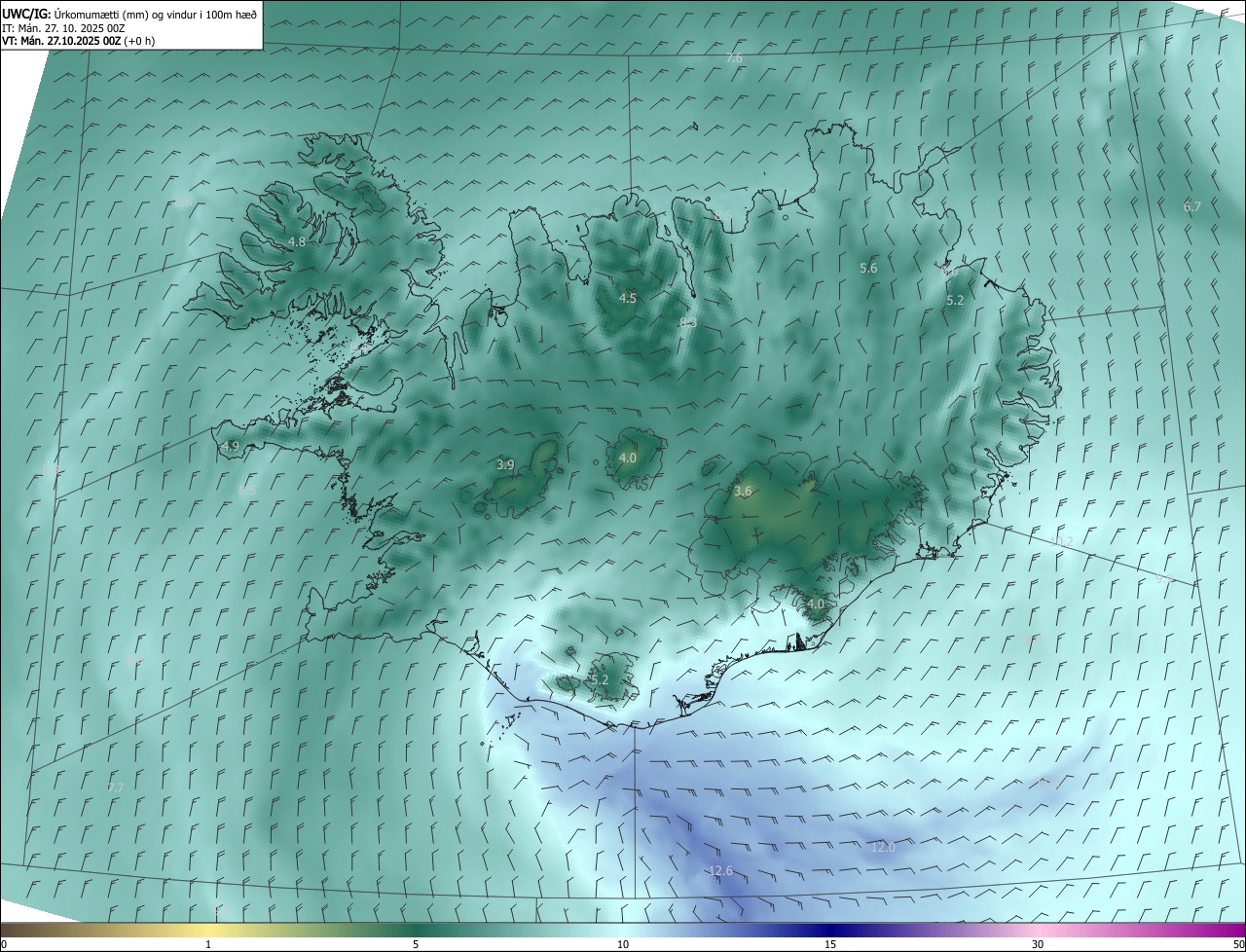The height and width of the screenshot is (952, 1246).
Task: Click the 3.9 value on Langjökull glacier
Action: tap(505, 464)
